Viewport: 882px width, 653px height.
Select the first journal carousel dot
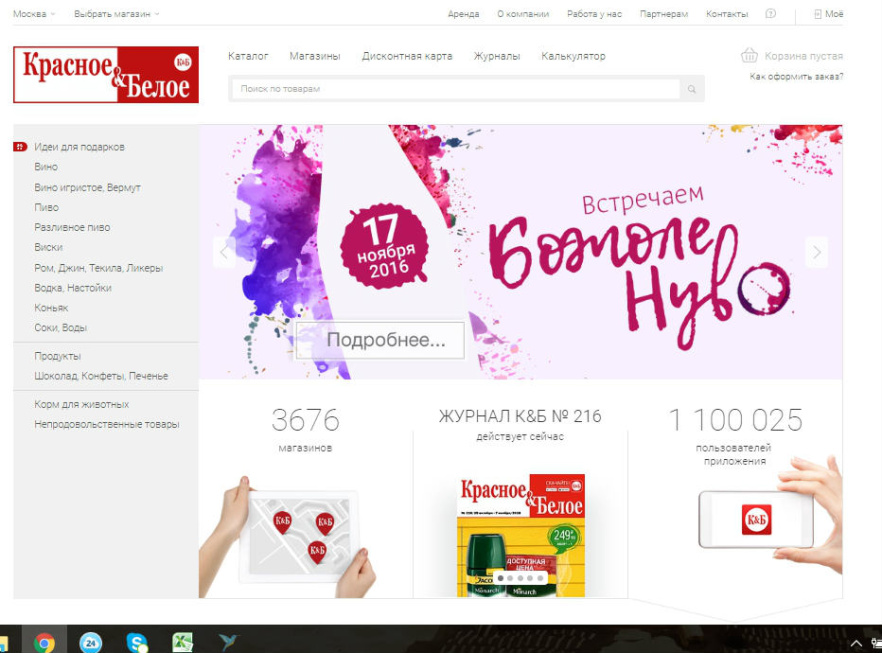[500, 578]
